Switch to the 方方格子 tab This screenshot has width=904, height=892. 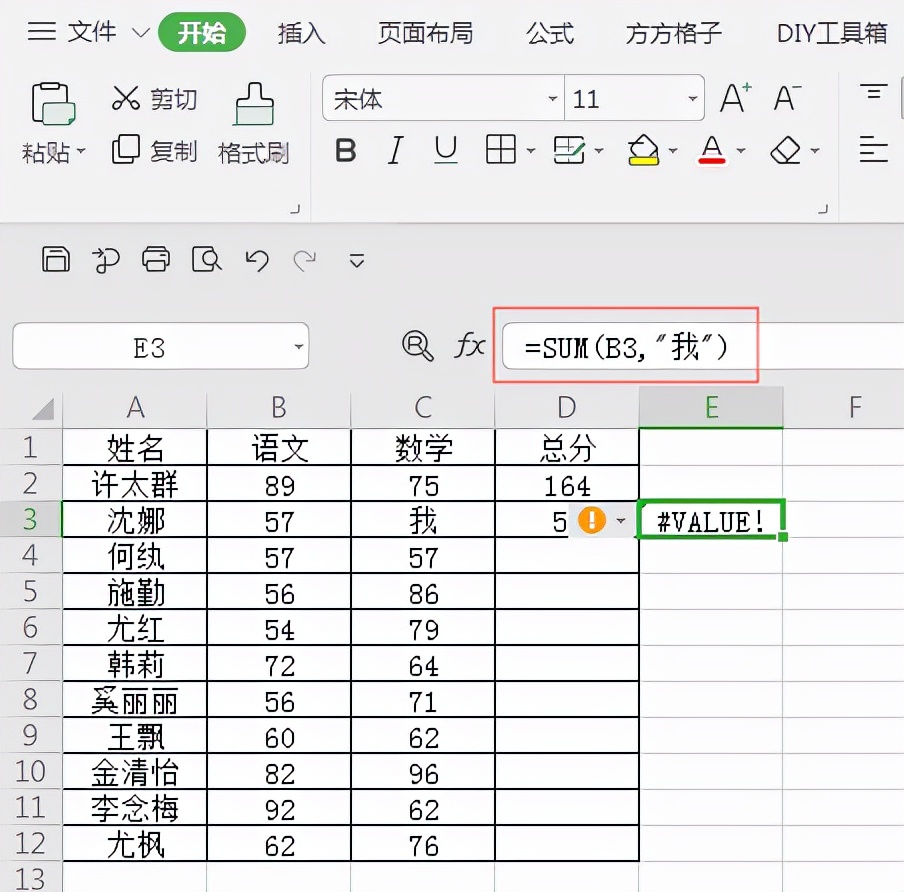674,33
